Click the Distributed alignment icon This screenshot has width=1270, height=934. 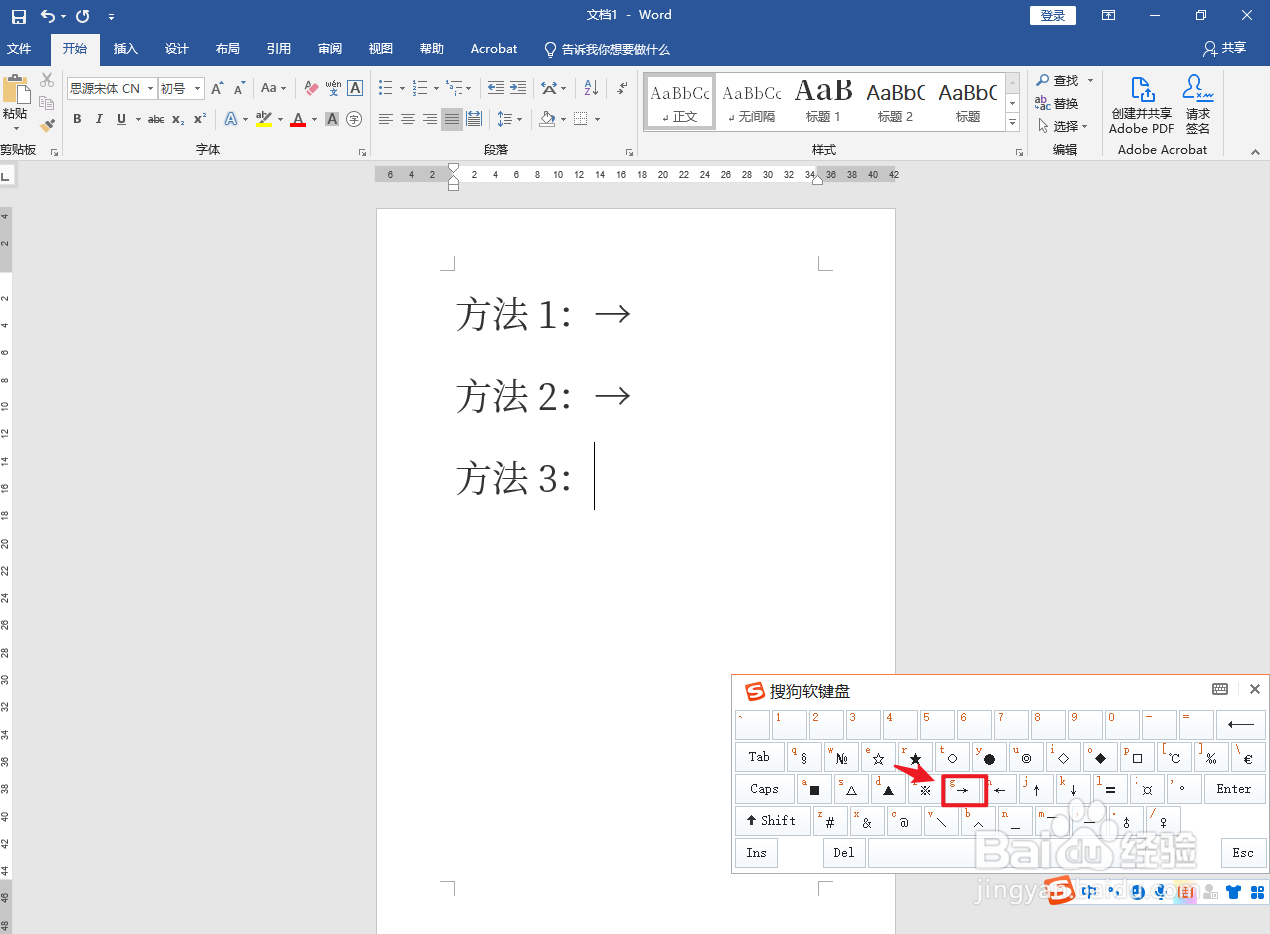click(x=474, y=119)
